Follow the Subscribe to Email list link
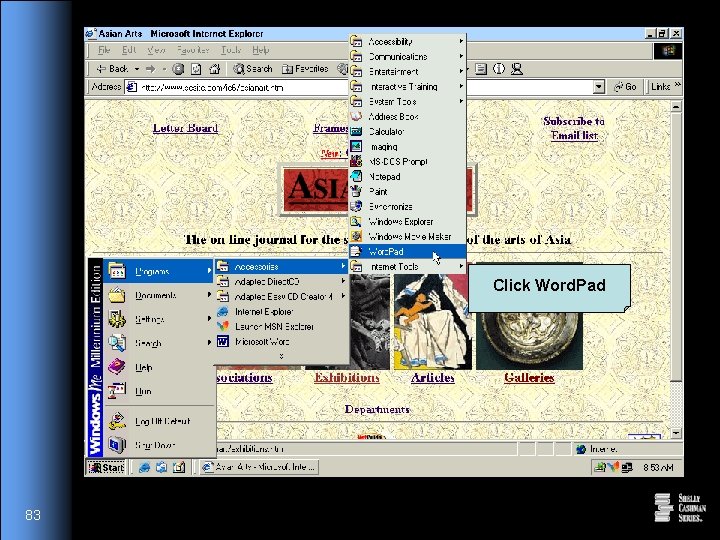The image size is (720, 540). coord(574,129)
